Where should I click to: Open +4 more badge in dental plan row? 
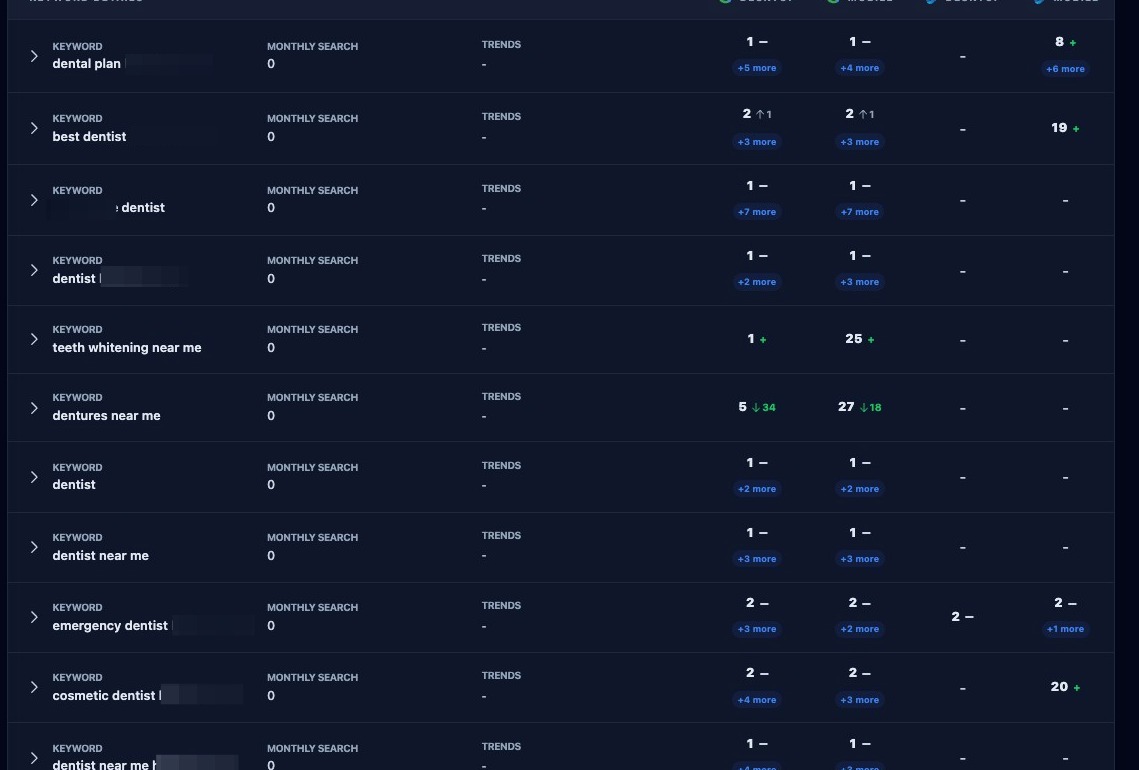tap(859, 68)
